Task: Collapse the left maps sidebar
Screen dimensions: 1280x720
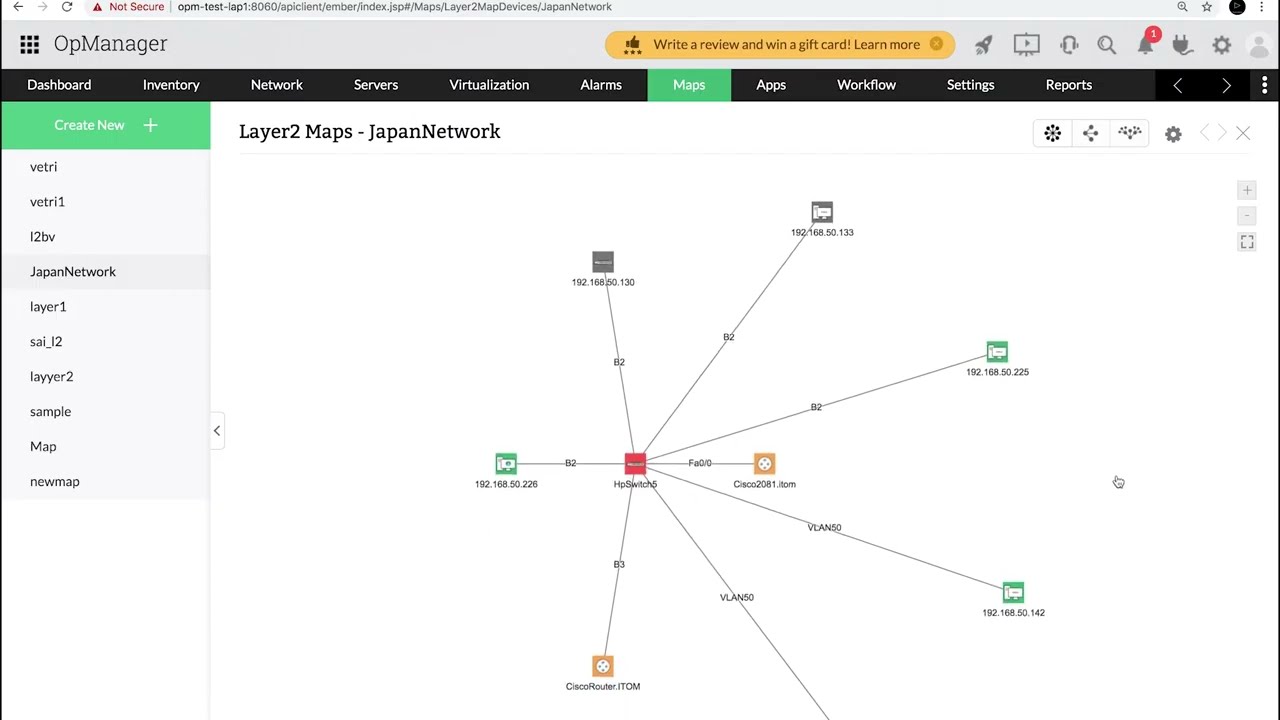Action: coord(217,430)
